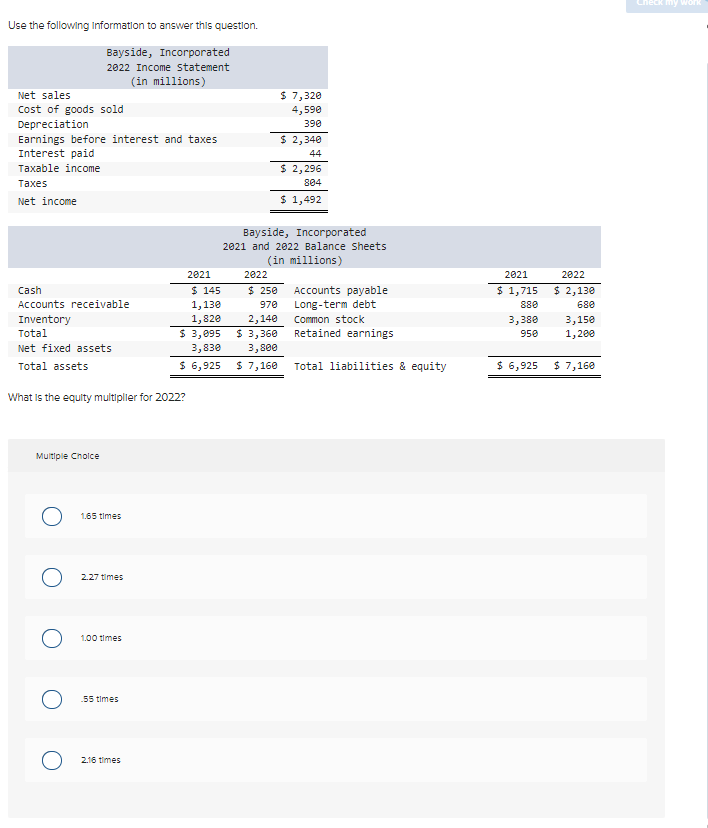
Task: Click the Check my work button
Action: [667, 4]
